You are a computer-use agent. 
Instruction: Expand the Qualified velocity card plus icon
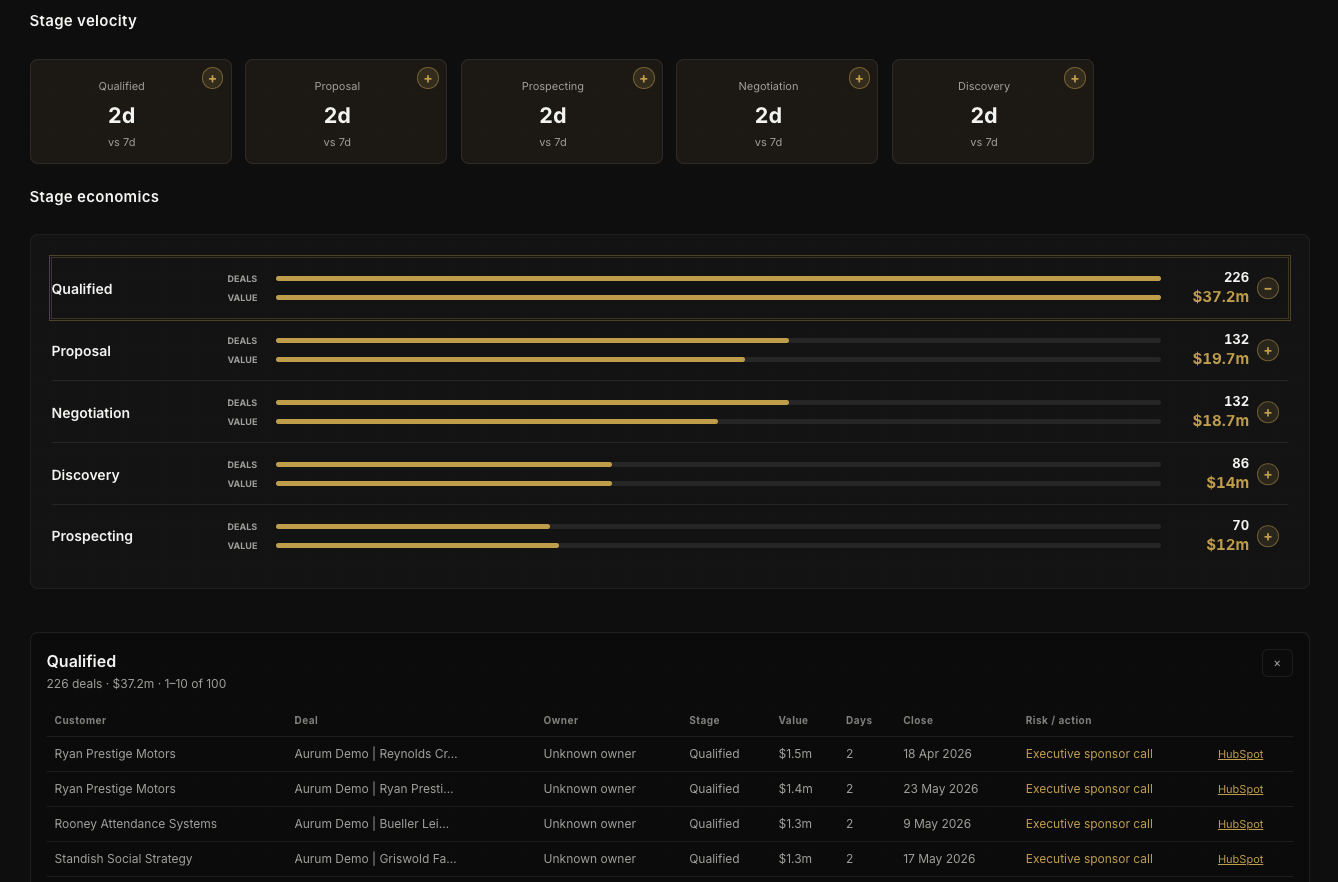(x=212, y=78)
